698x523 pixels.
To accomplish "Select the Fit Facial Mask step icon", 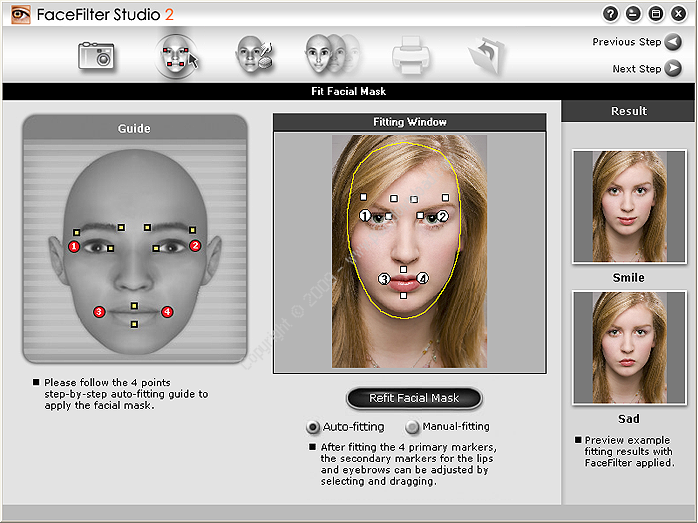I will (x=176, y=56).
